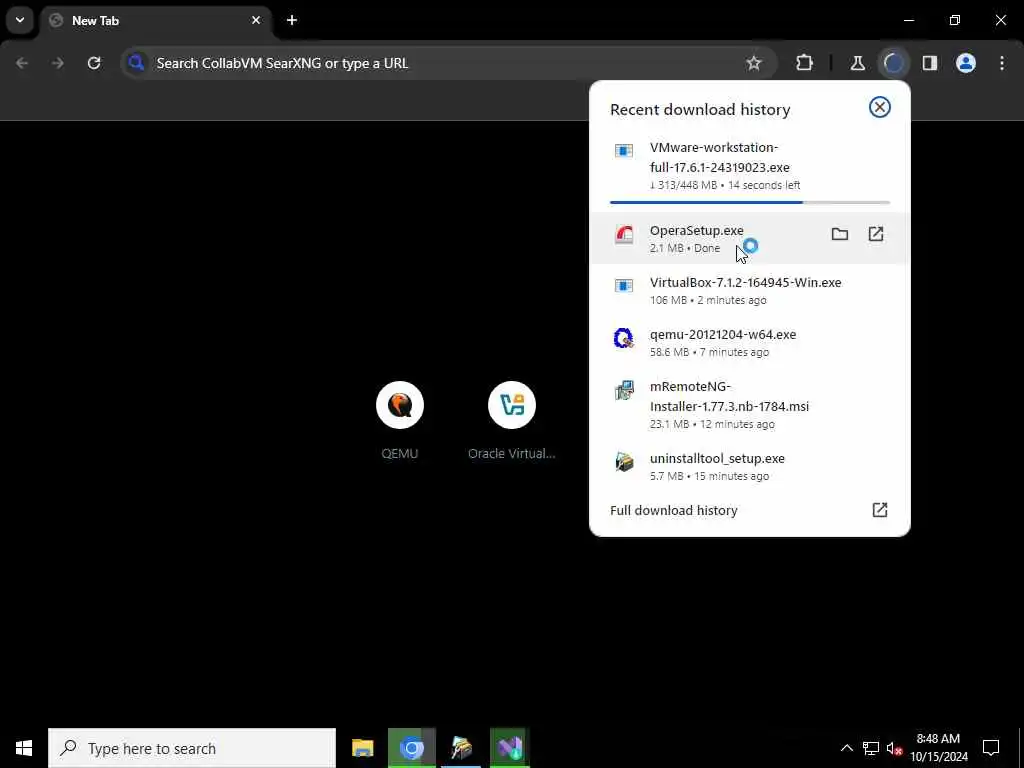Click the mRemoteNG installer icon
Viewport: 1024px width, 768px height.
(624, 390)
